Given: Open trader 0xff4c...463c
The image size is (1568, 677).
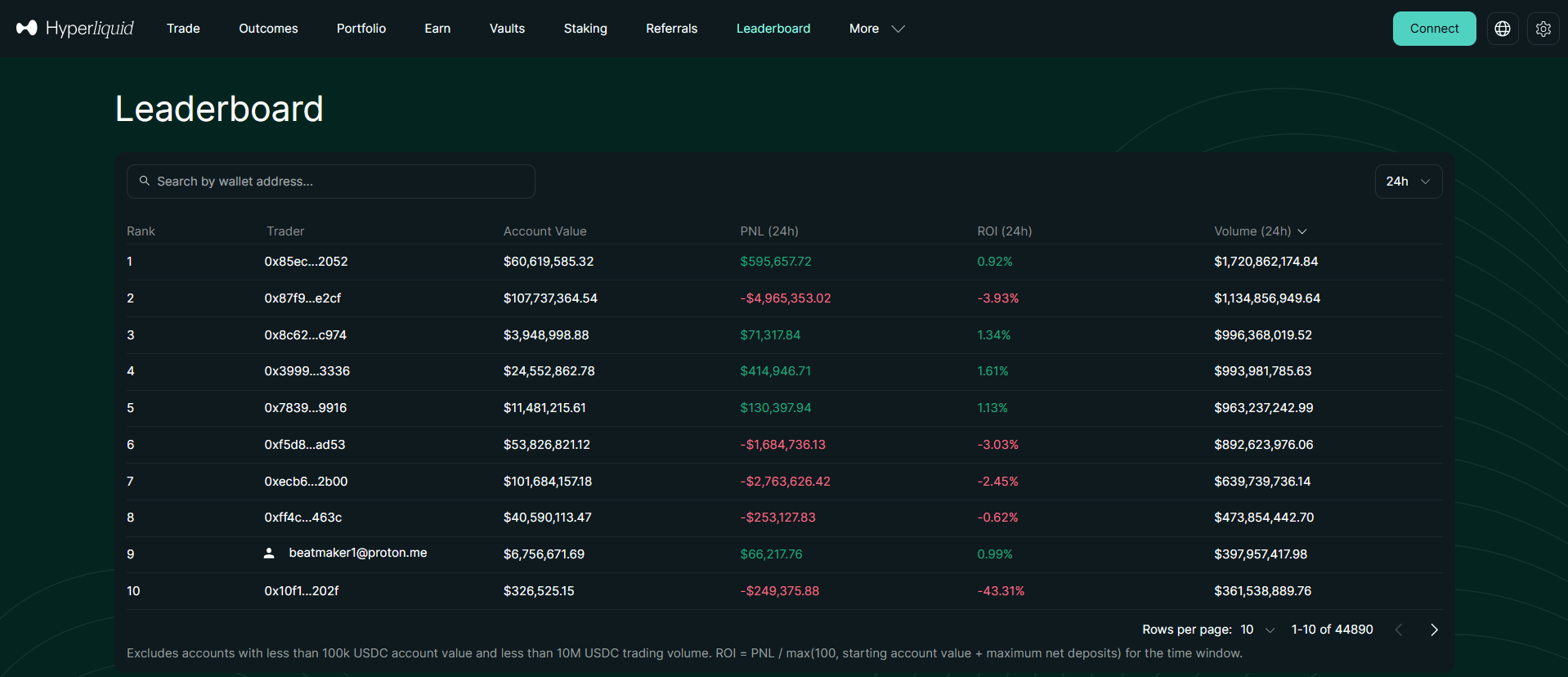Looking at the screenshot, I should point(302,518).
